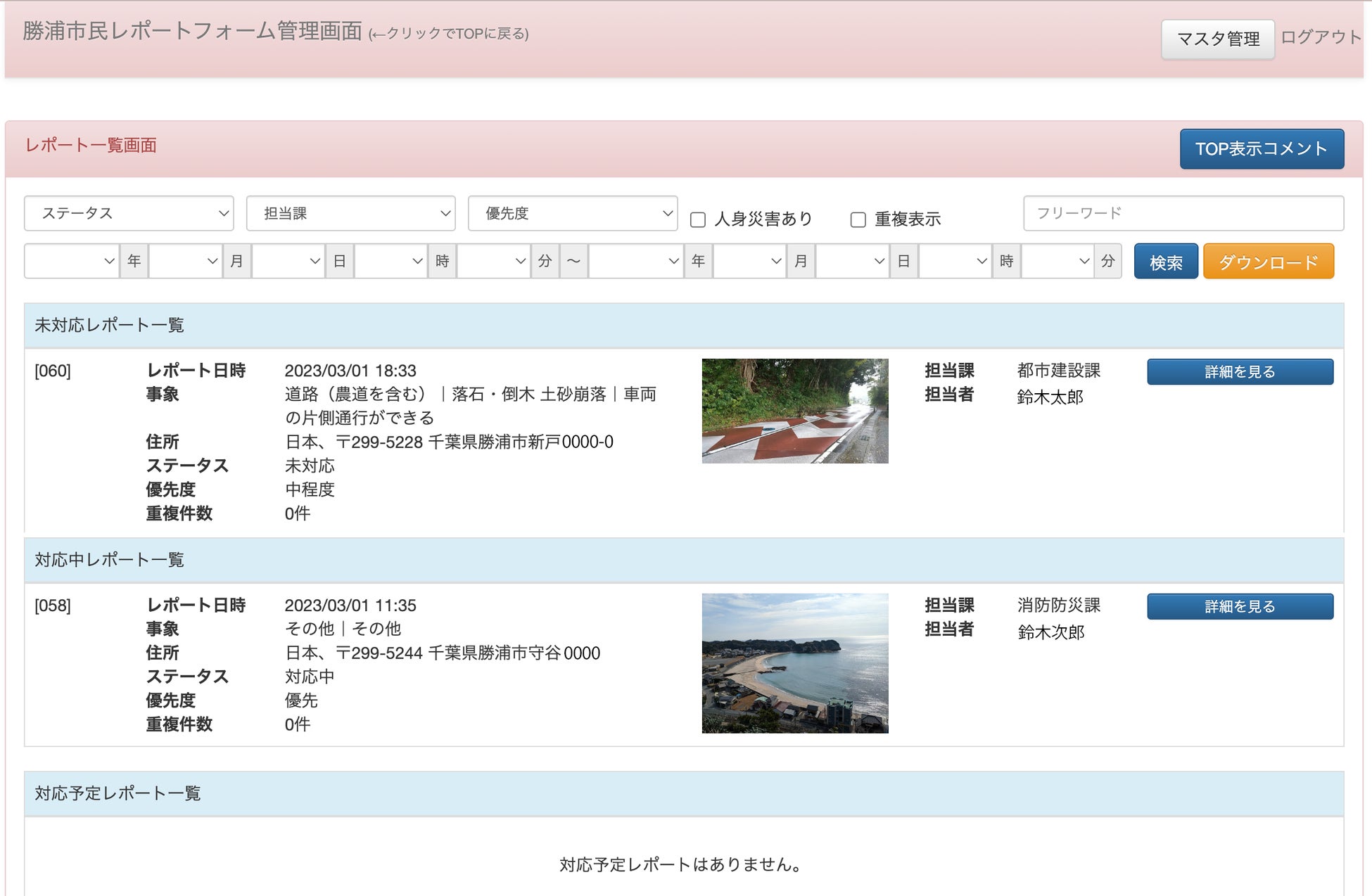Click the ログアウト link

(x=1320, y=37)
